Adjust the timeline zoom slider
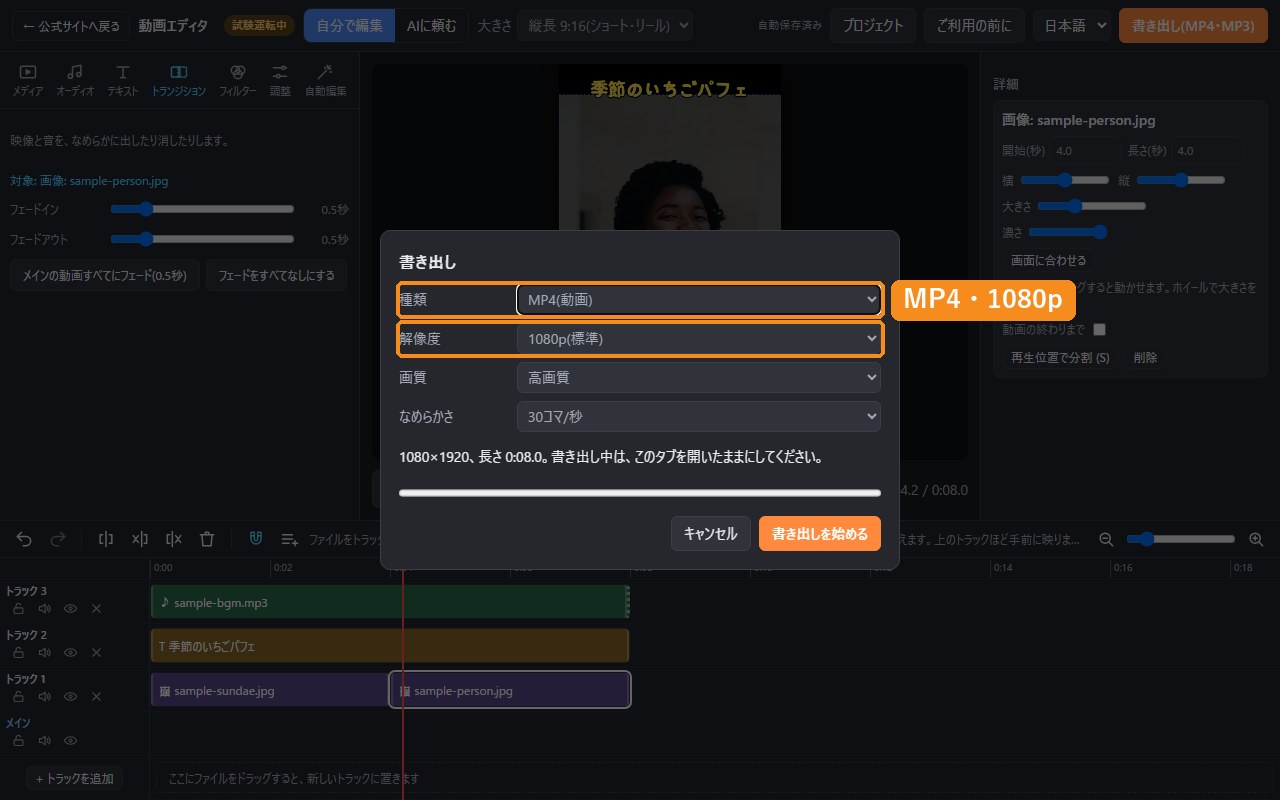Viewport: 1280px width, 800px height. pos(1182,539)
